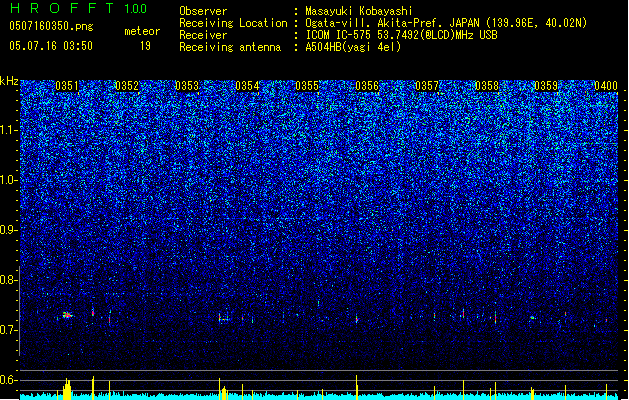Click the 0400 time marker

[x=606, y=86]
